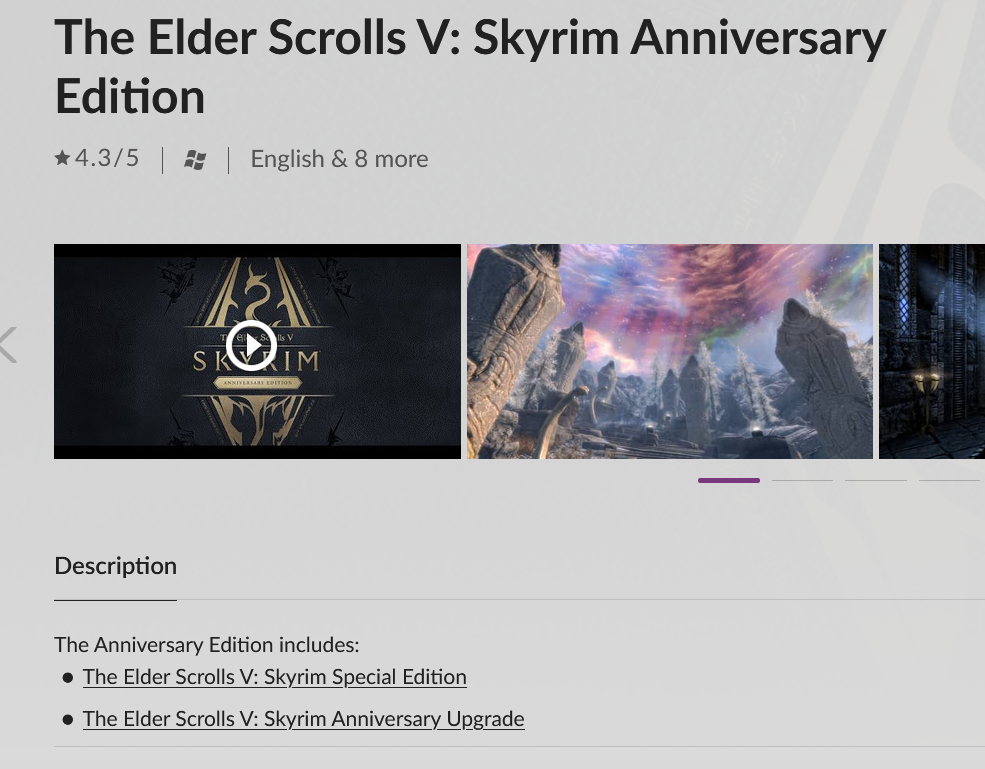Expand the "English & 8 more" languages list
The width and height of the screenshot is (985, 769).
[339, 159]
